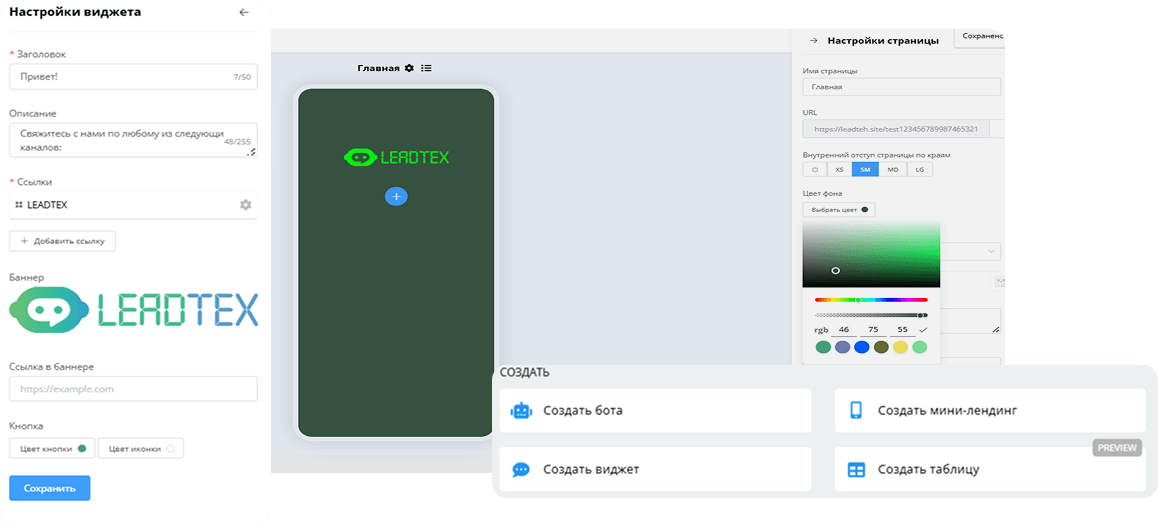Select XS page padding option
Image resolution: width=1158 pixels, height=525 pixels.
click(x=840, y=170)
